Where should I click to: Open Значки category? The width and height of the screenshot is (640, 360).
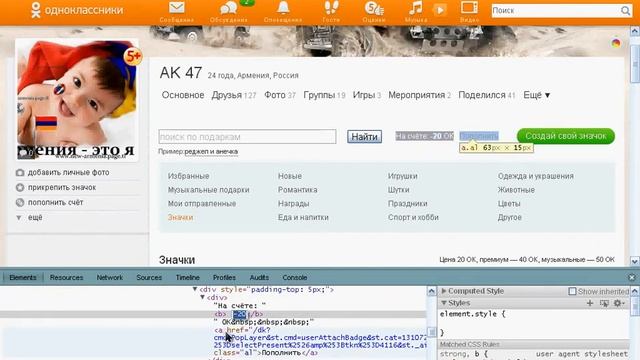[180, 217]
